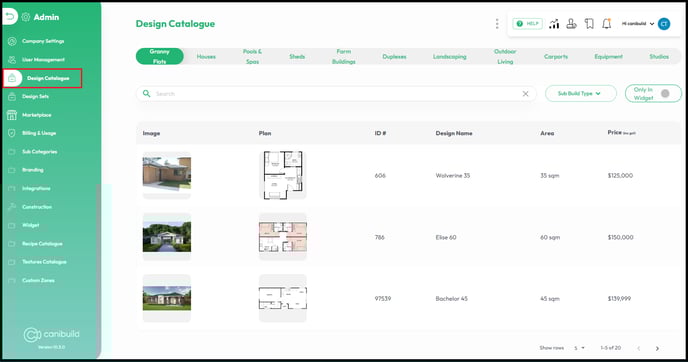Click the Design Catalogue sidebar icon

tap(12, 78)
